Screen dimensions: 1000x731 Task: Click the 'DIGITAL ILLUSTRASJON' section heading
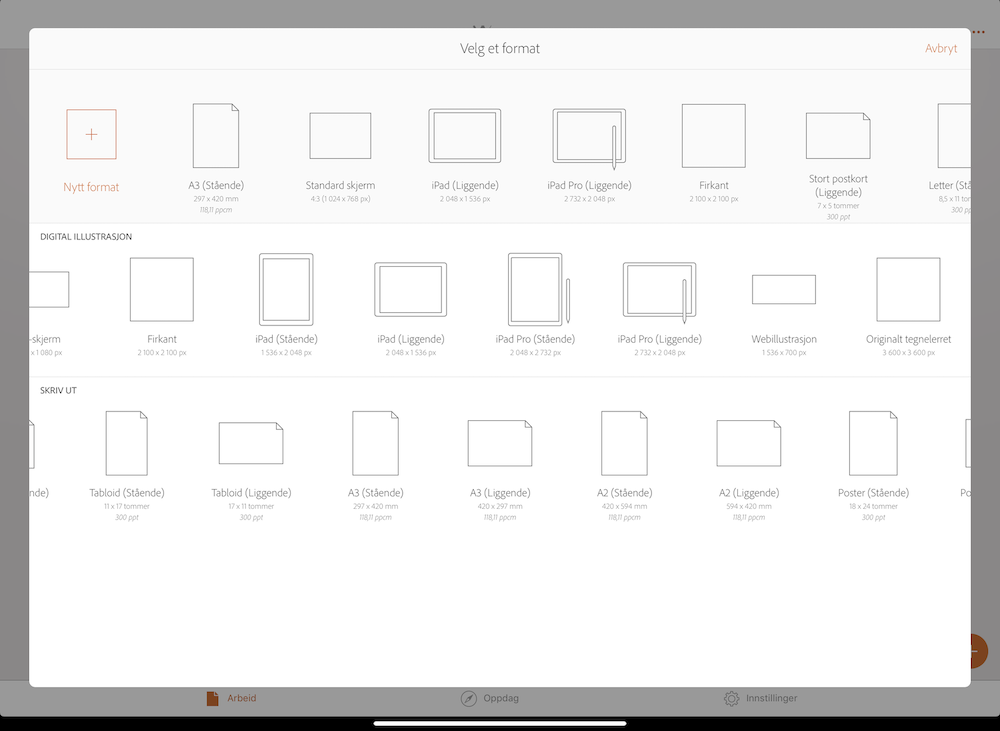point(86,237)
